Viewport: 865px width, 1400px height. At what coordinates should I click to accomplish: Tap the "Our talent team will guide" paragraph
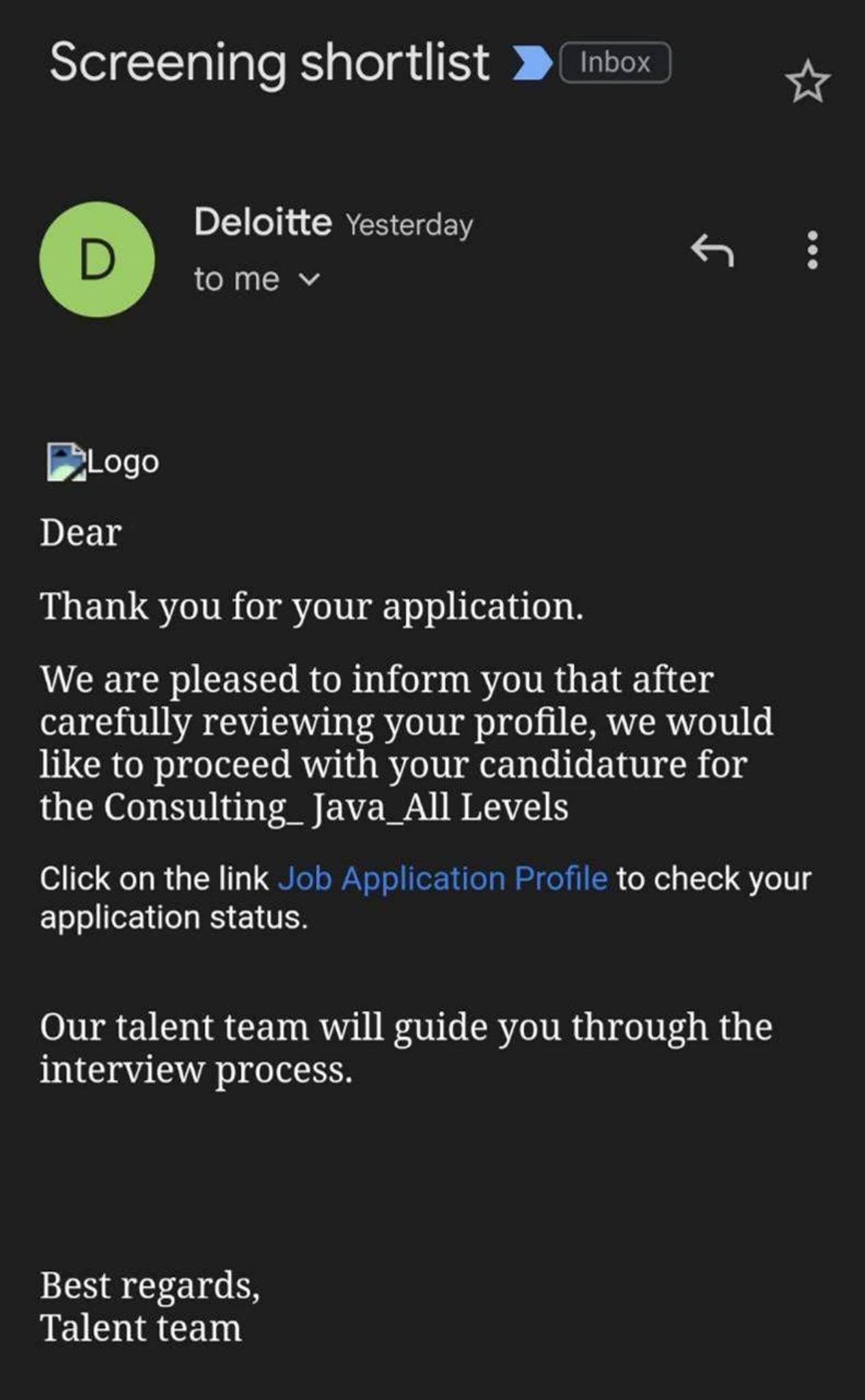[406, 1048]
